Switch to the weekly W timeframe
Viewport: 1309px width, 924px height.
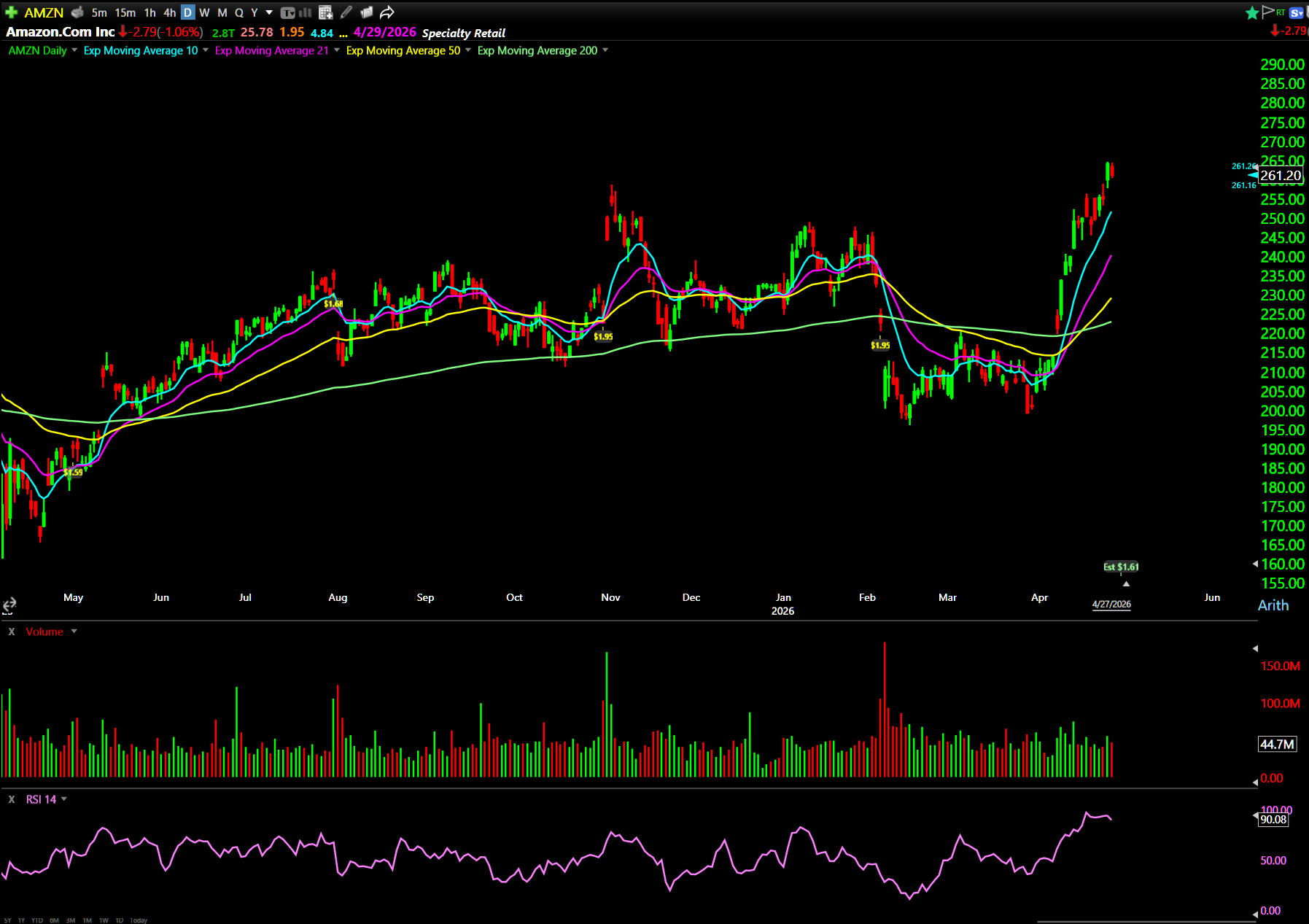point(204,12)
